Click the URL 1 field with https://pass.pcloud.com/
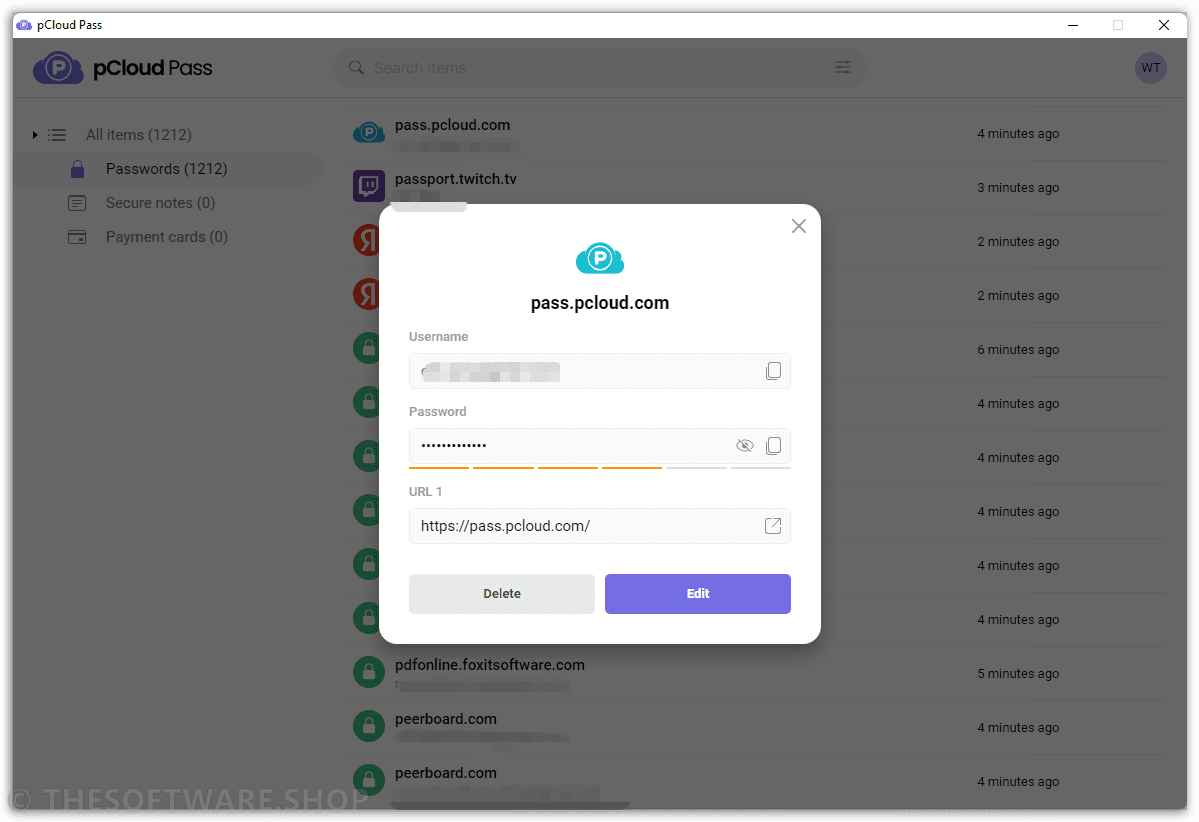Viewport: 1199px width, 822px height. [x=600, y=526]
